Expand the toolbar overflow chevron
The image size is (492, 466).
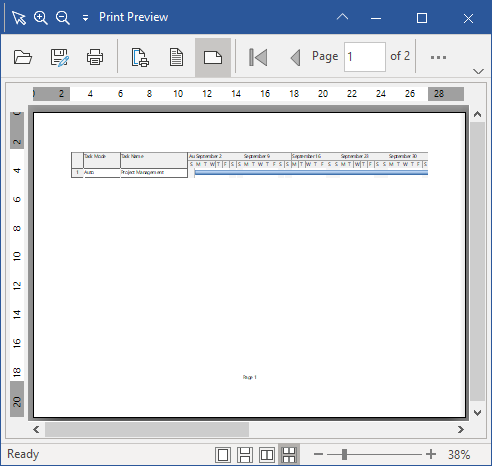pyautogui.click(x=478, y=71)
